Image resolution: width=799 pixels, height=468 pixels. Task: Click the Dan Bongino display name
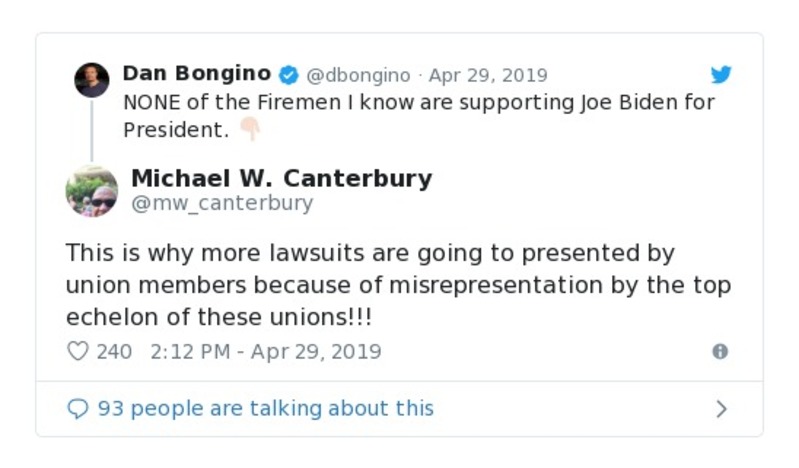196,74
